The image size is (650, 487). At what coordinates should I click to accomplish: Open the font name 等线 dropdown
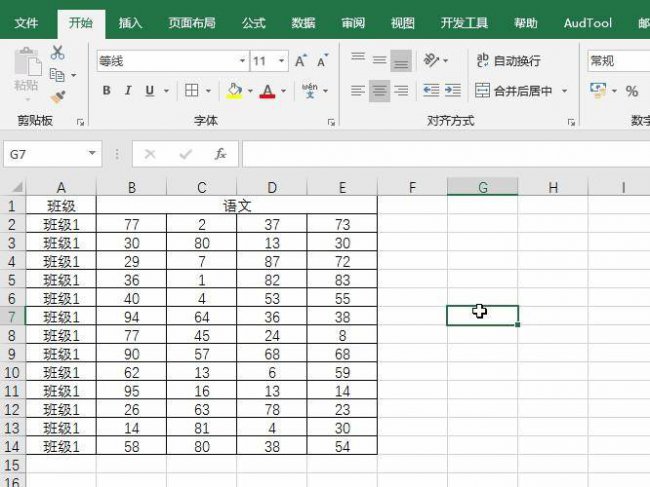243,61
